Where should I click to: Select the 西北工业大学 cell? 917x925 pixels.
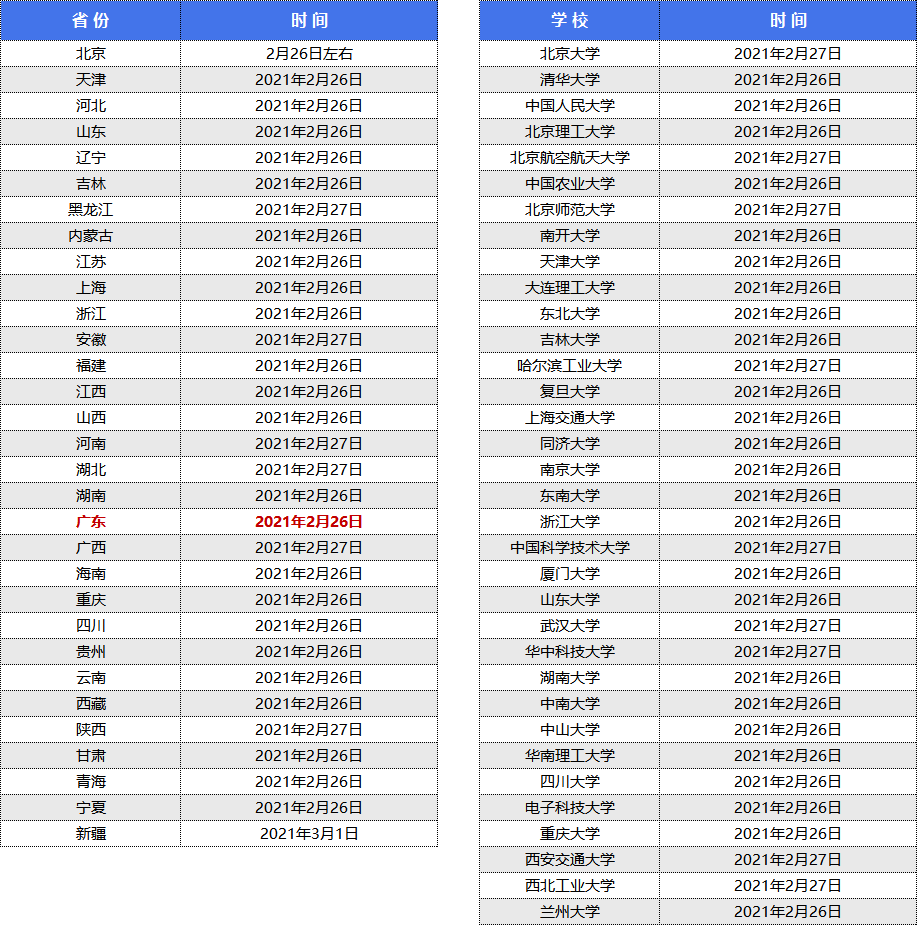click(569, 885)
